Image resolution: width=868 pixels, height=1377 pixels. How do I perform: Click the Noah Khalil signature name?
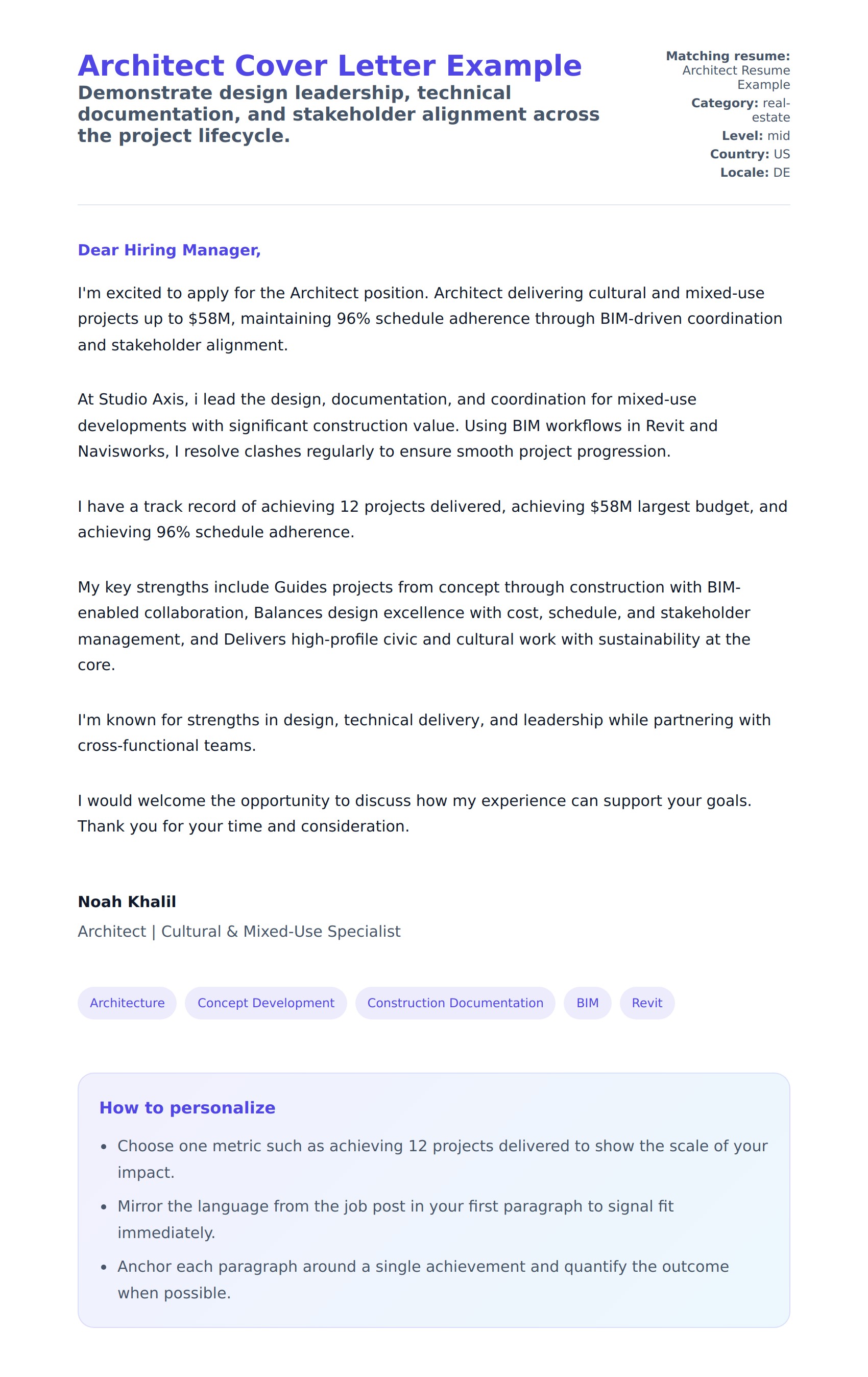point(127,901)
